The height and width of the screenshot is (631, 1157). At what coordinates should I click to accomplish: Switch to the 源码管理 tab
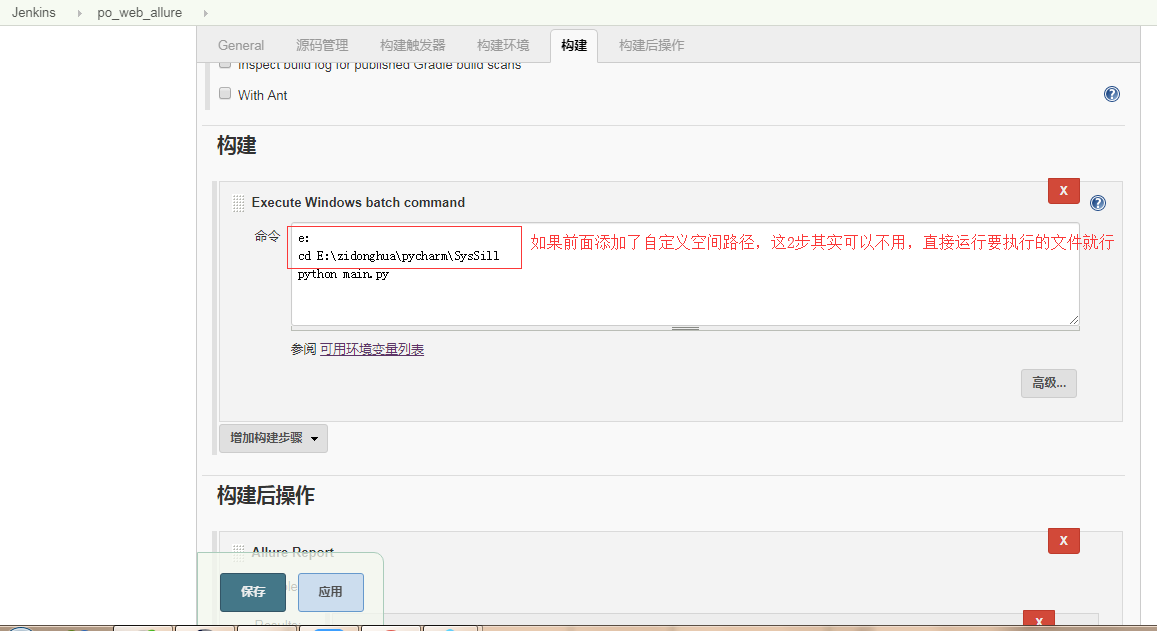[322, 46]
